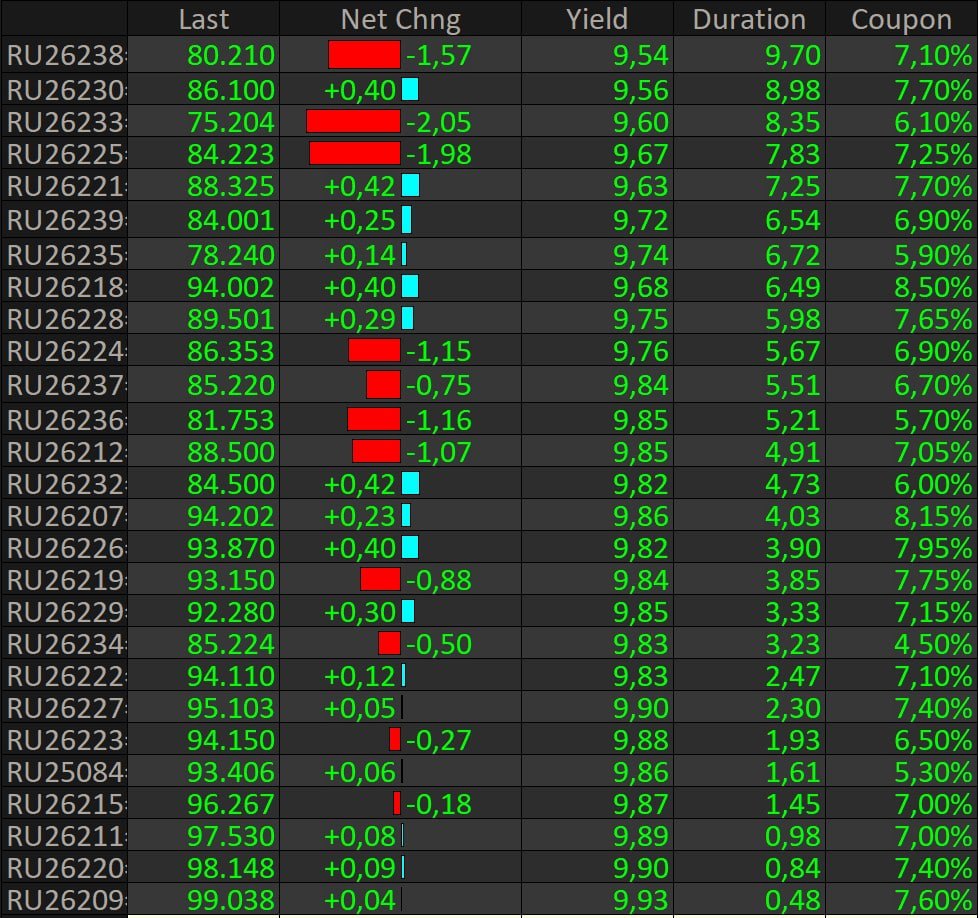Click the net change value +0,25

coord(360,220)
